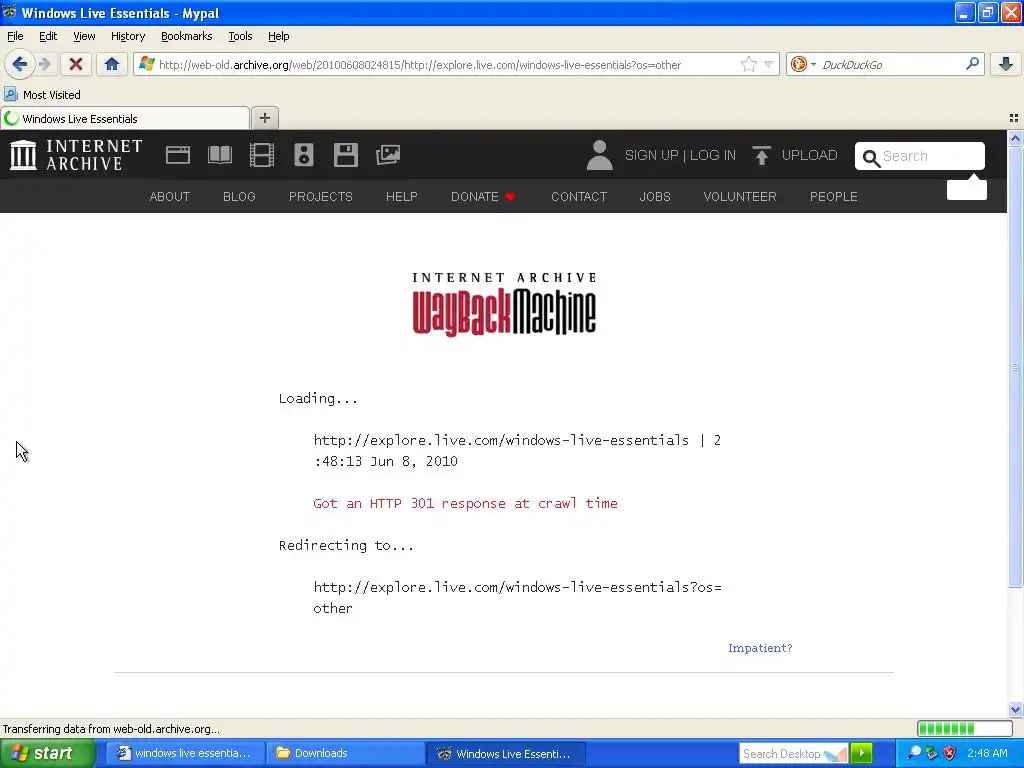Open the BLOG navigation link
1024x768 pixels.
[x=239, y=197]
